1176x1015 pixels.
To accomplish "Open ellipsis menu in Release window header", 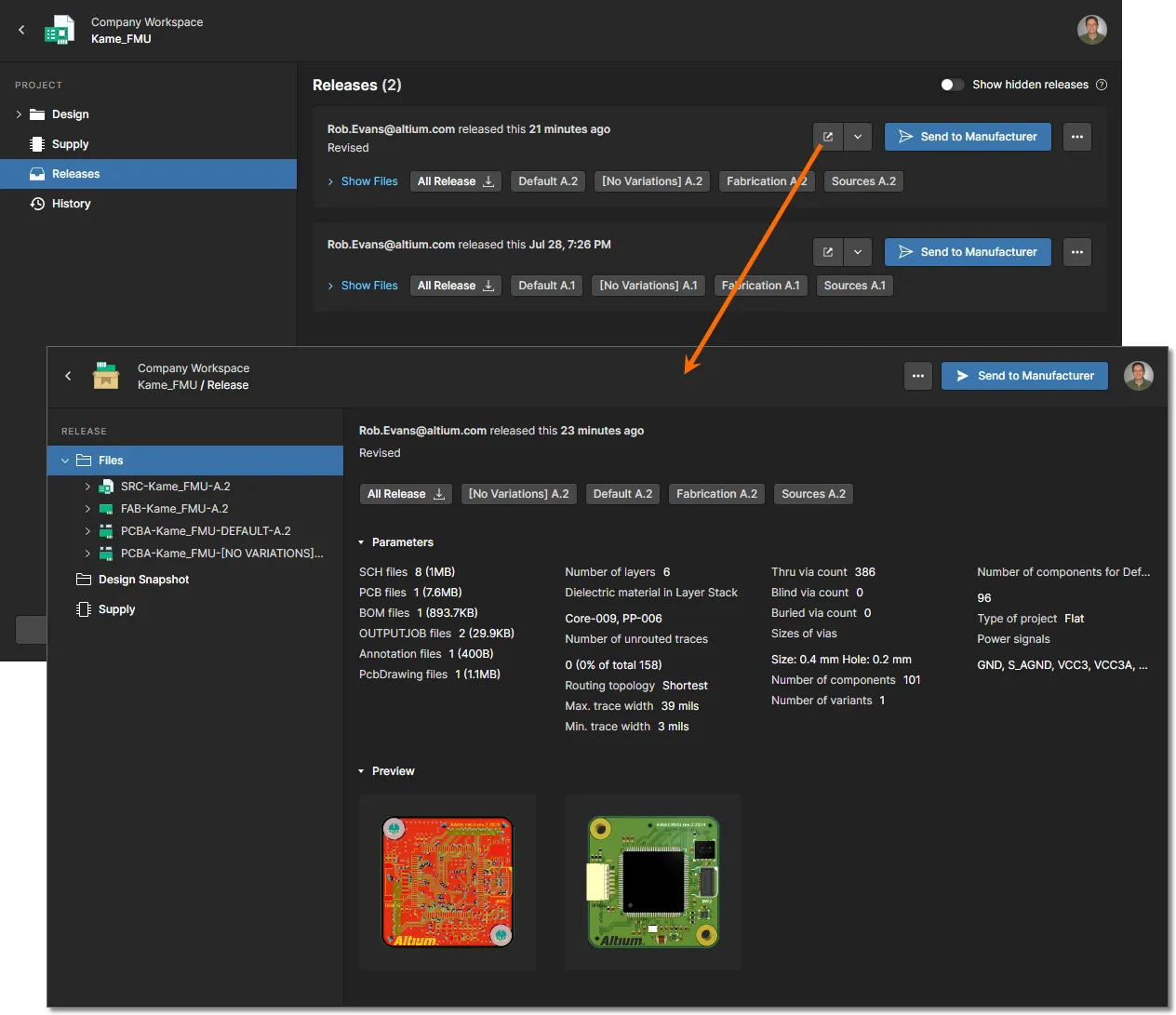I will coord(917,376).
